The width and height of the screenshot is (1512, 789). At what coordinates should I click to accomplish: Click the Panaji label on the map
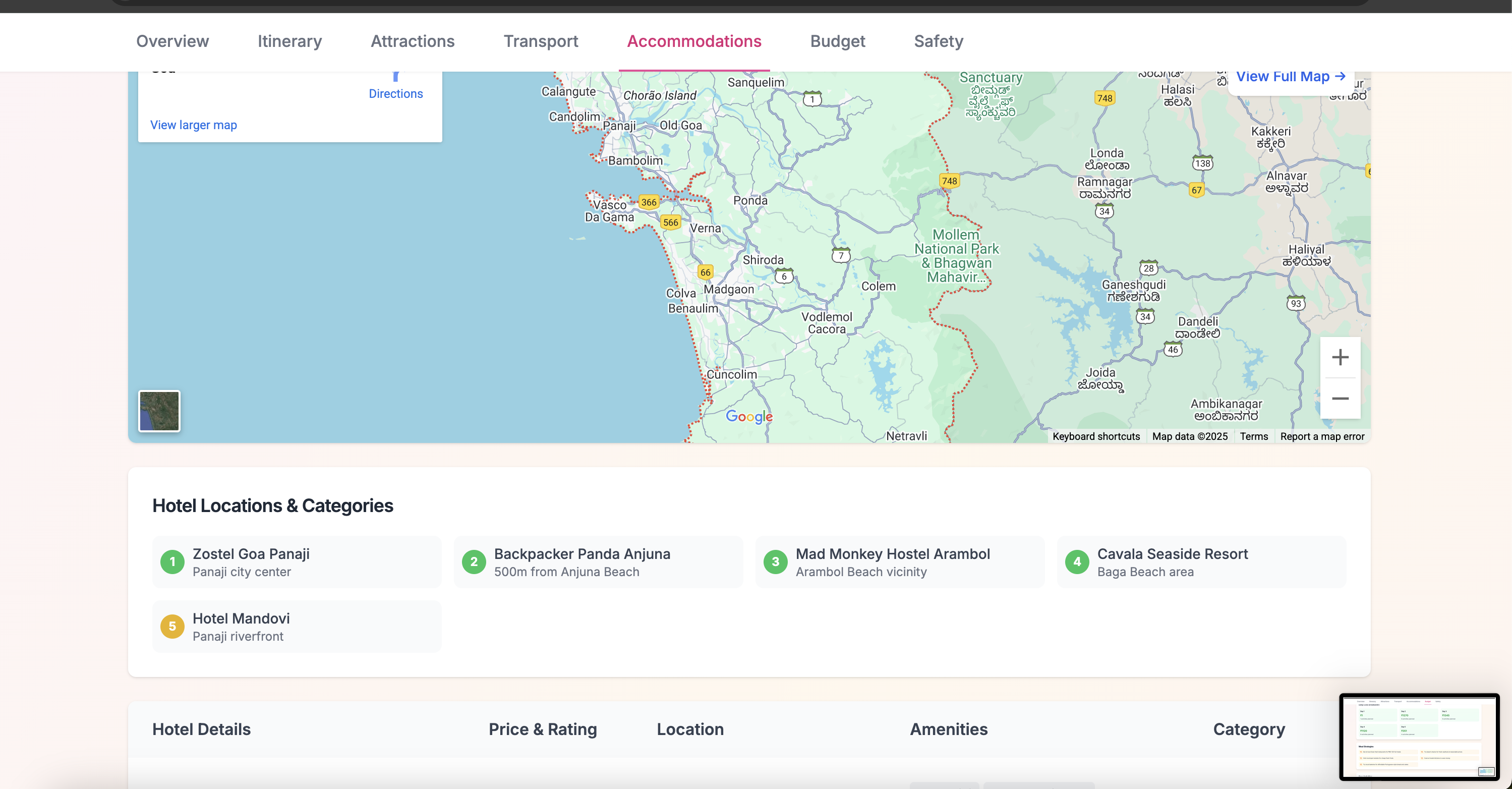pos(619,126)
